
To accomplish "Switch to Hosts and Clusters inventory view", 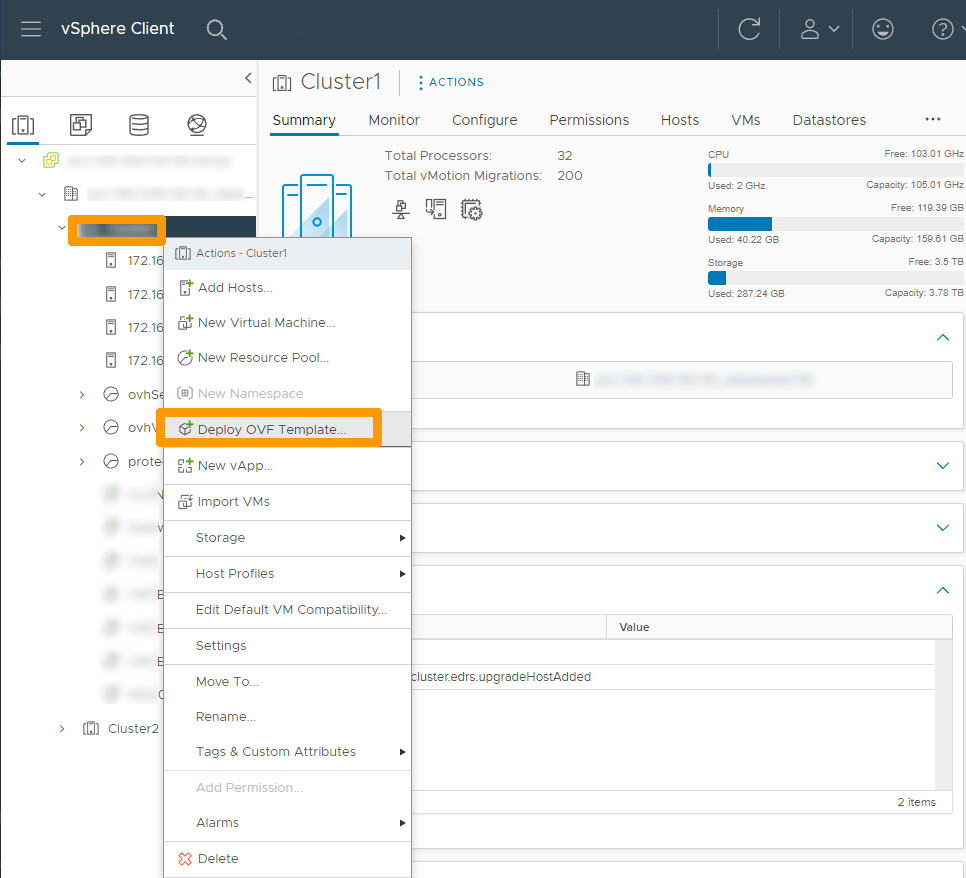I will (x=23, y=125).
